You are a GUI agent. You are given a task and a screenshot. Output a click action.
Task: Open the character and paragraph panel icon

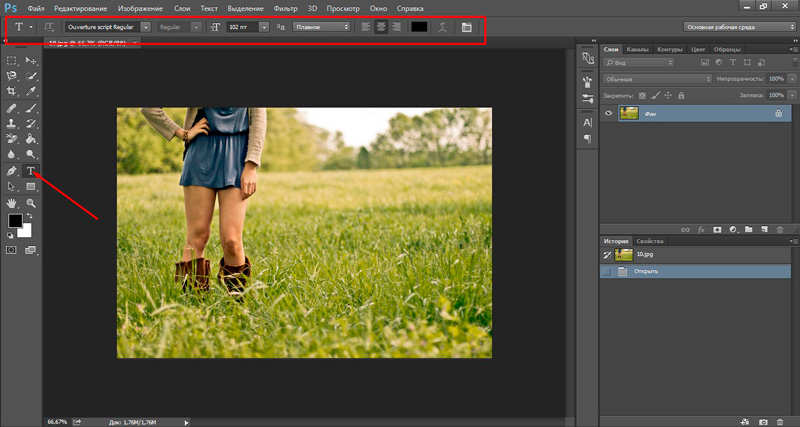click(466, 27)
